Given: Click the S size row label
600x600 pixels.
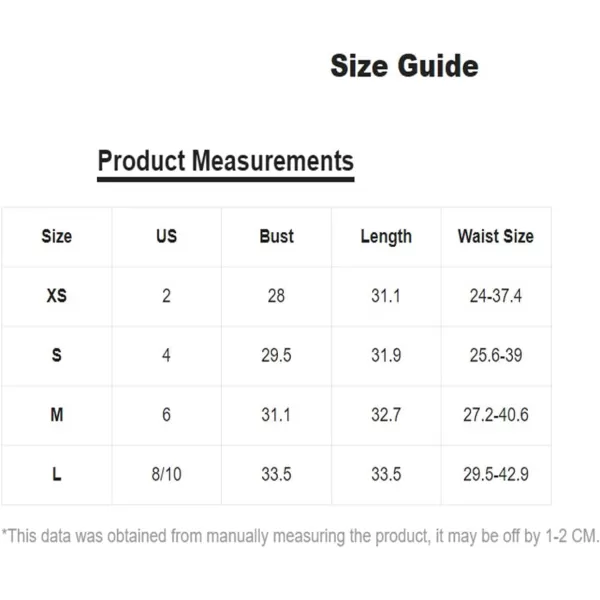Looking at the screenshot, I should [x=57, y=355].
